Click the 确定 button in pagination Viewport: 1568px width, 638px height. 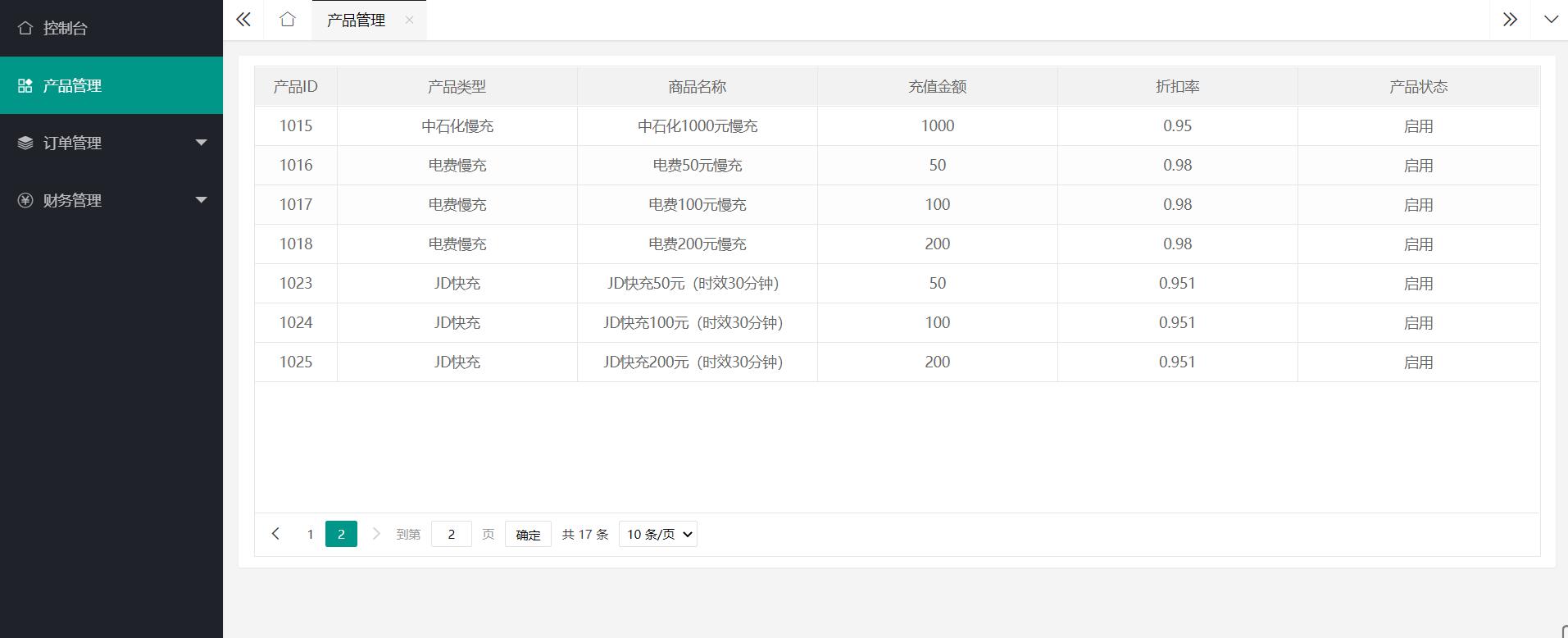528,534
